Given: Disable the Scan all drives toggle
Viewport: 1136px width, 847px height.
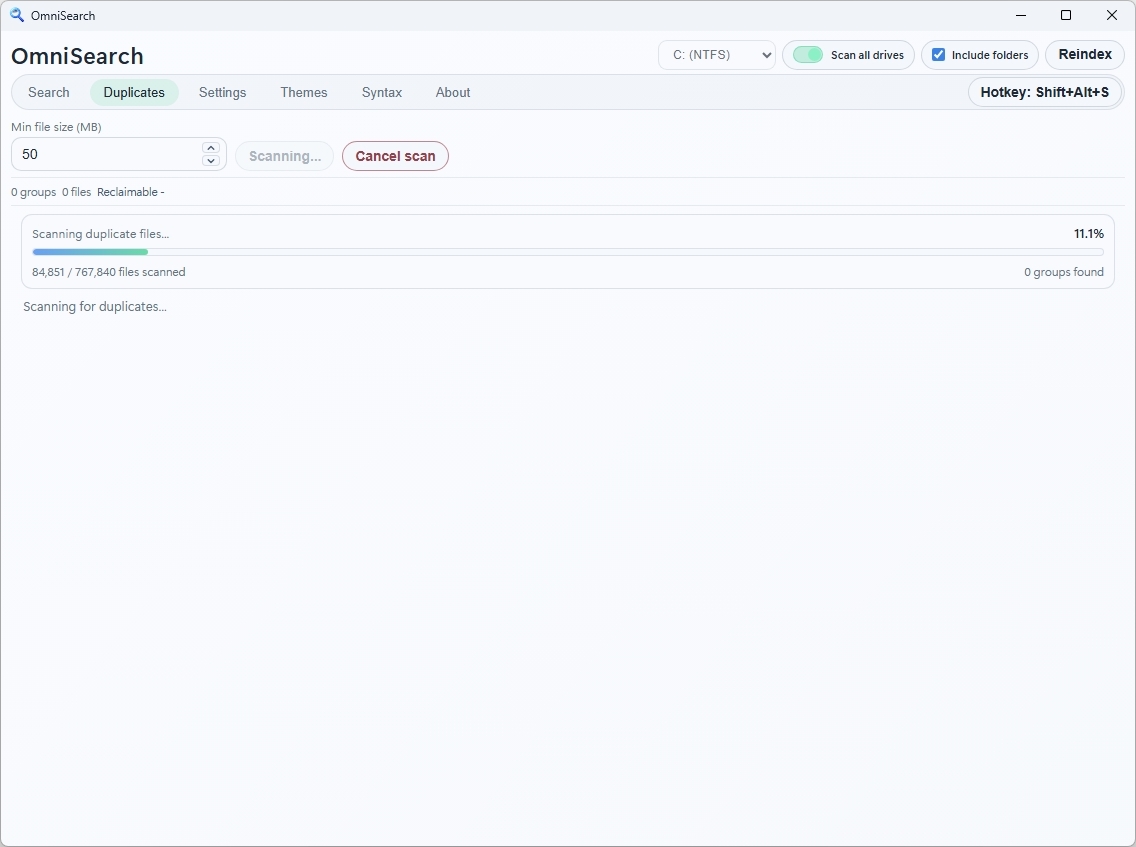Looking at the screenshot, I should pos(807,55).
